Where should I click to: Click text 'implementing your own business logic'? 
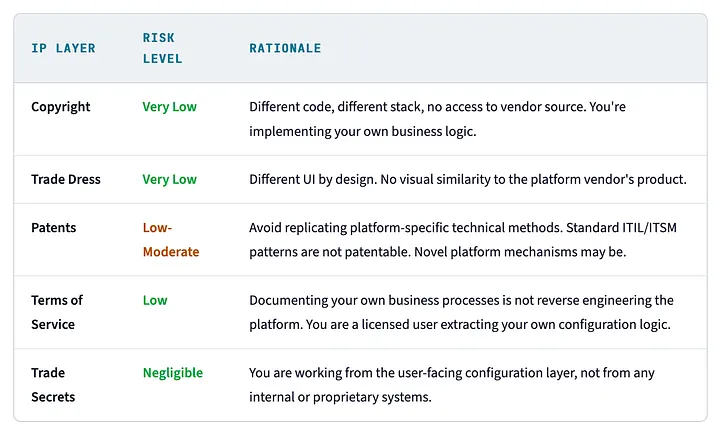(x=362, y=132)
